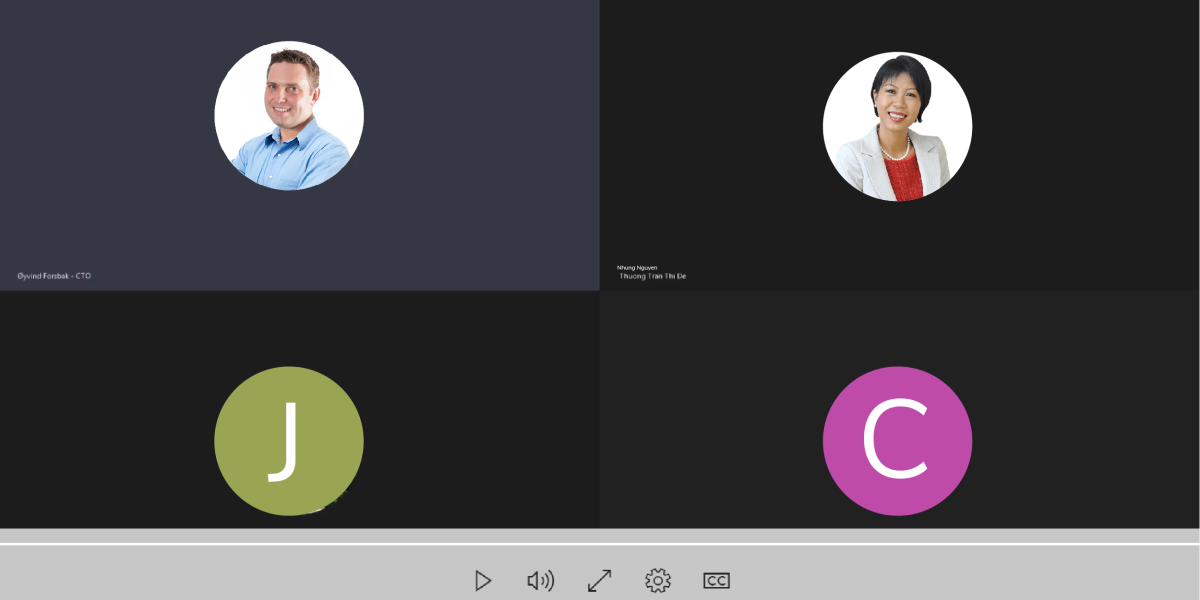Viewport: 1200px width, 600px height.
Task: Click the magenta C avatar
Action: click(897, 441)
